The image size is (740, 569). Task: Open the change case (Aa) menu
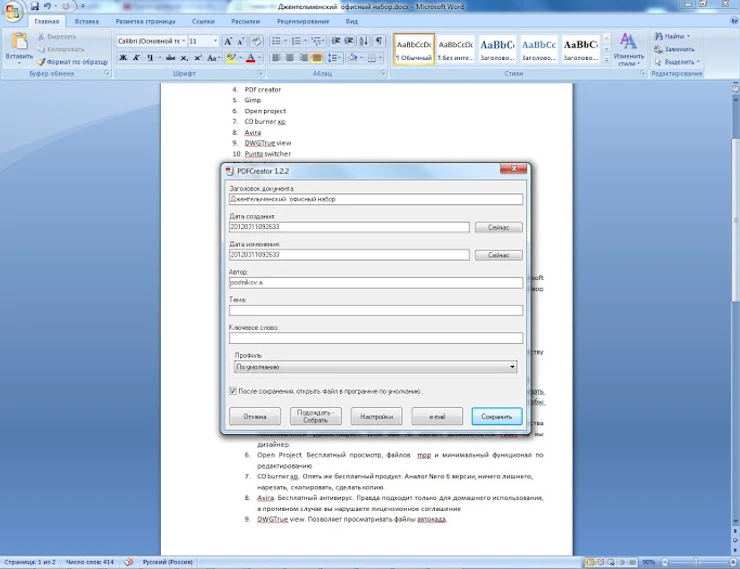(x=213, y=58)
